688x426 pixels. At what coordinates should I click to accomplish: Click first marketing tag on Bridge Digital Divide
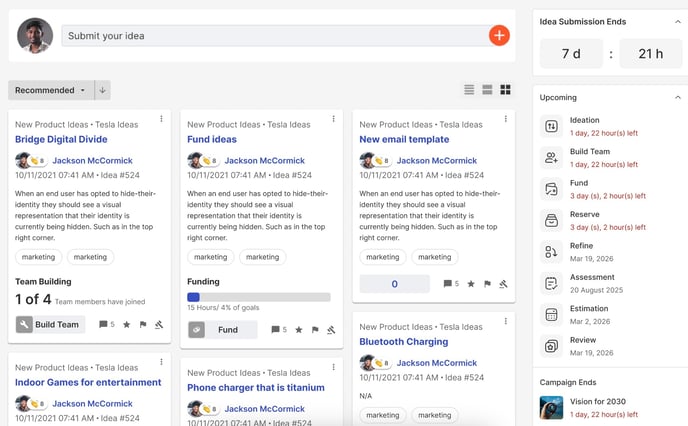click(39, 257)
